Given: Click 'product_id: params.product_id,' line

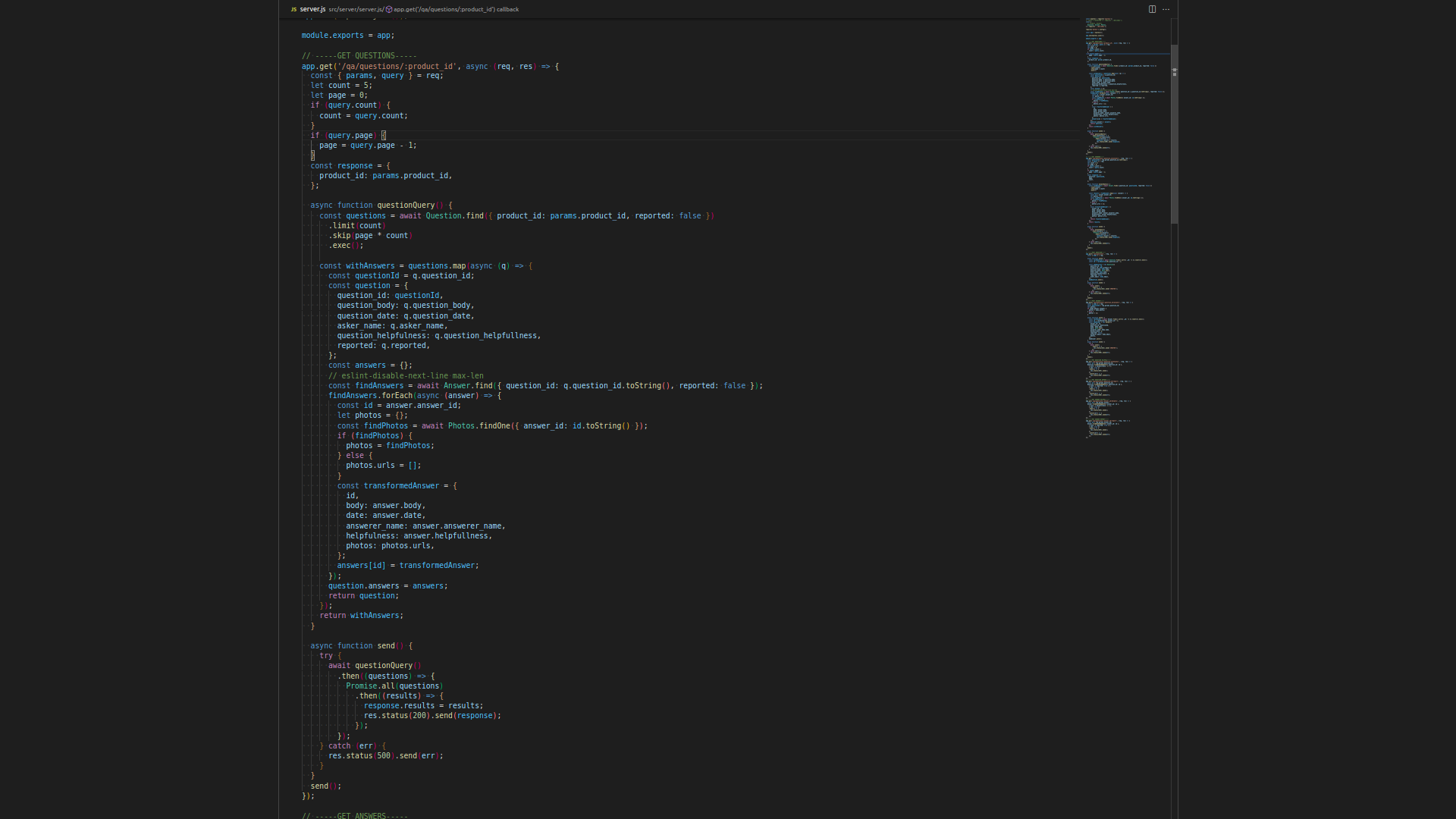Looking at the screenshot, I should [385, 175].
